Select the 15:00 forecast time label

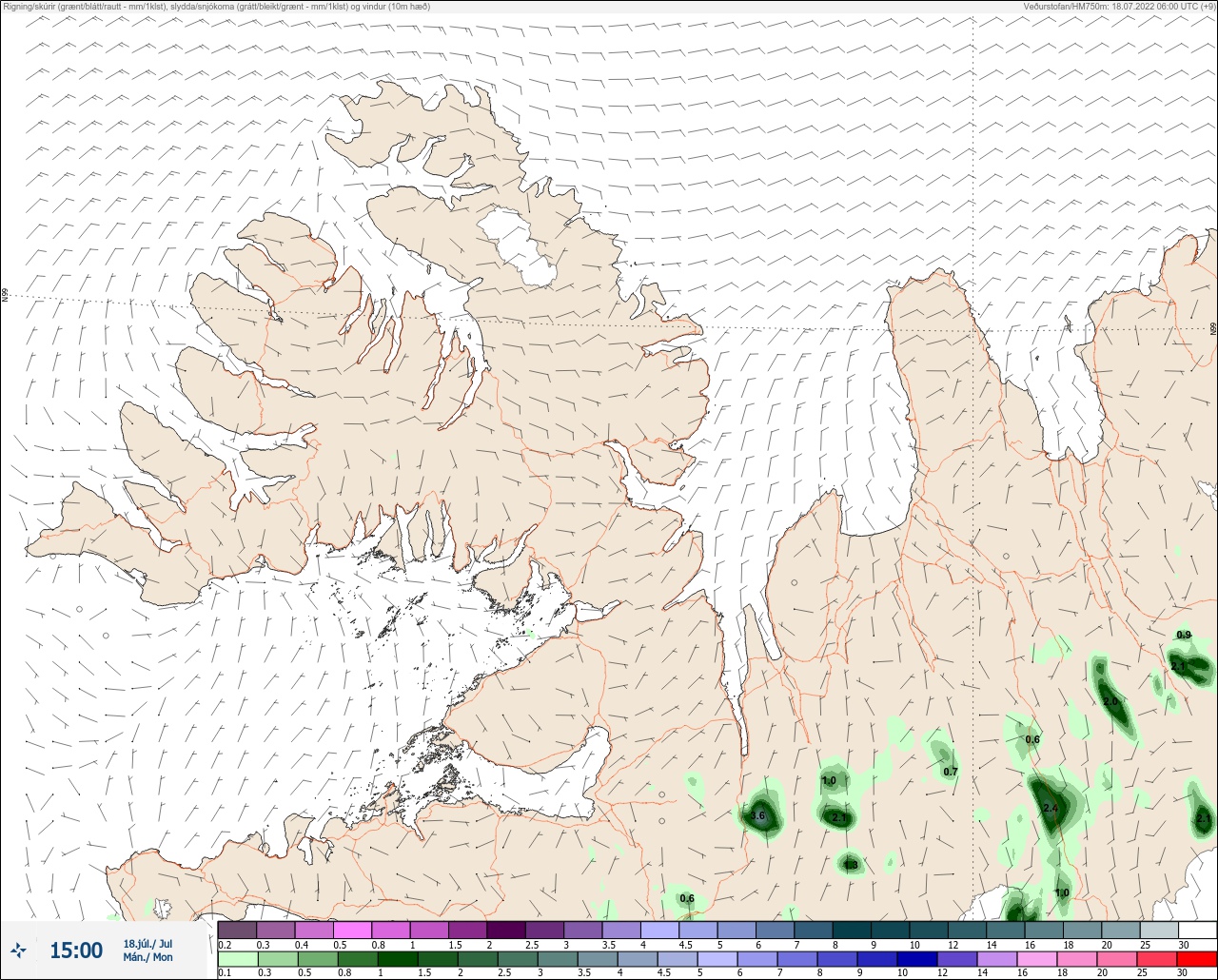tap(76, 951)
